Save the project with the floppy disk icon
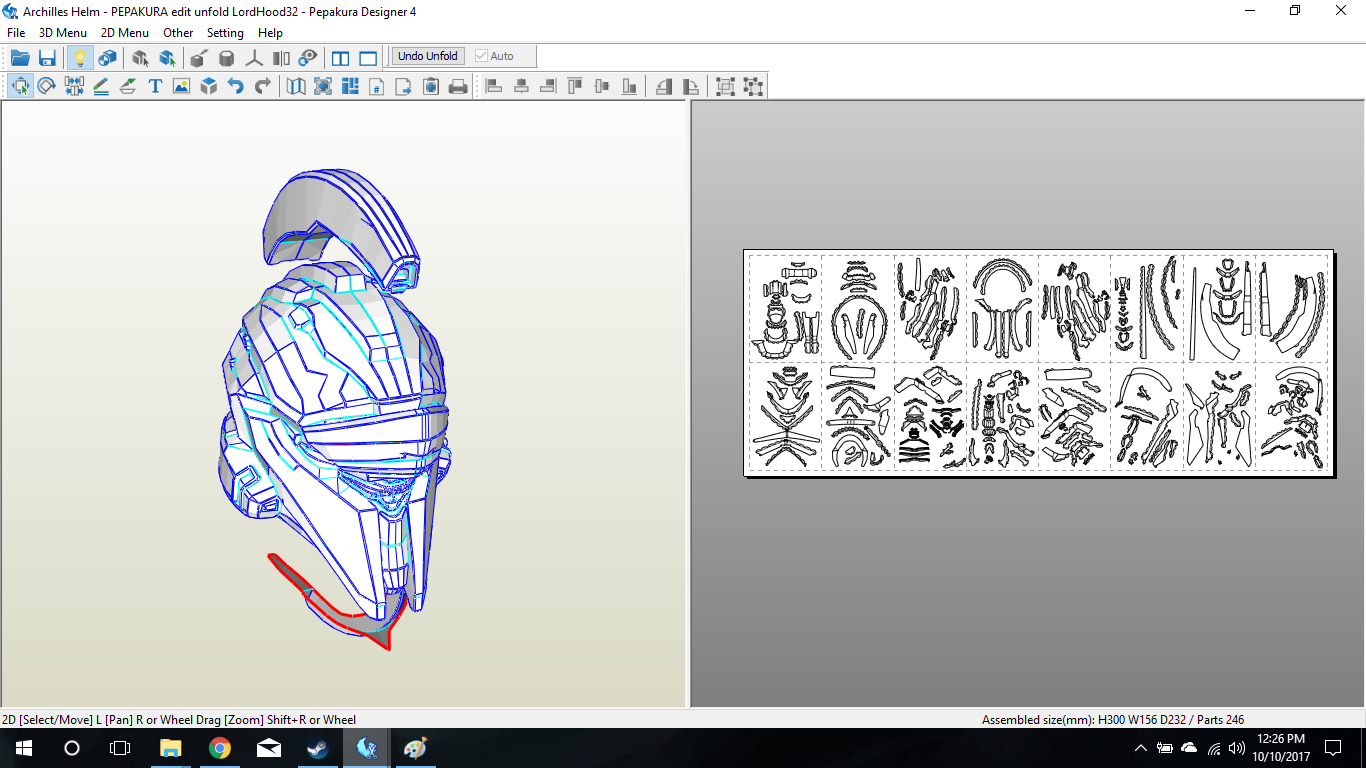 (47, 57)
